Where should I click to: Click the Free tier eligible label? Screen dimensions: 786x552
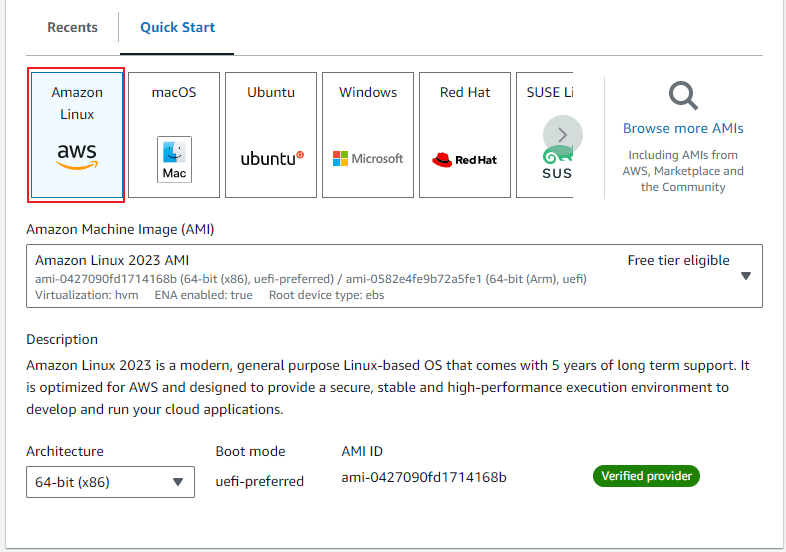point(678,260)
